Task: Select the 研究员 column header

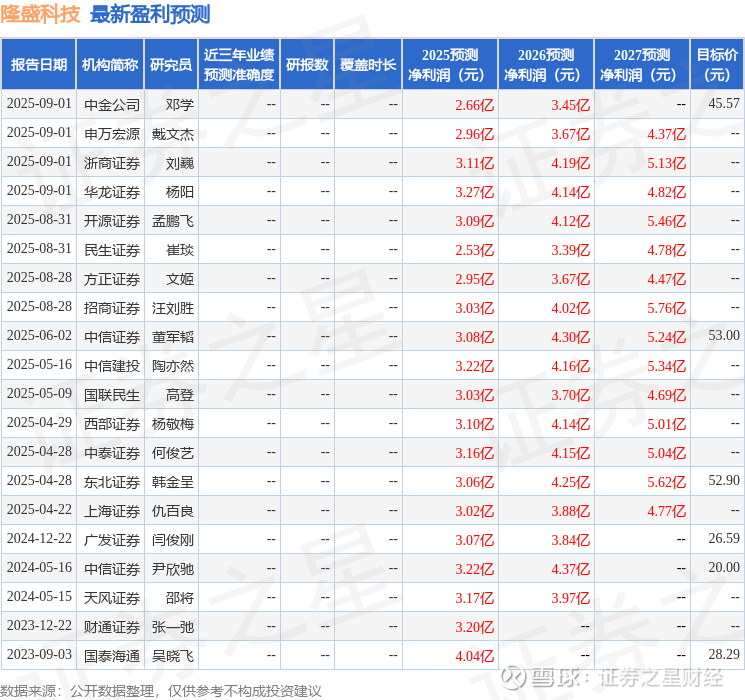Action: click(171, 65)
